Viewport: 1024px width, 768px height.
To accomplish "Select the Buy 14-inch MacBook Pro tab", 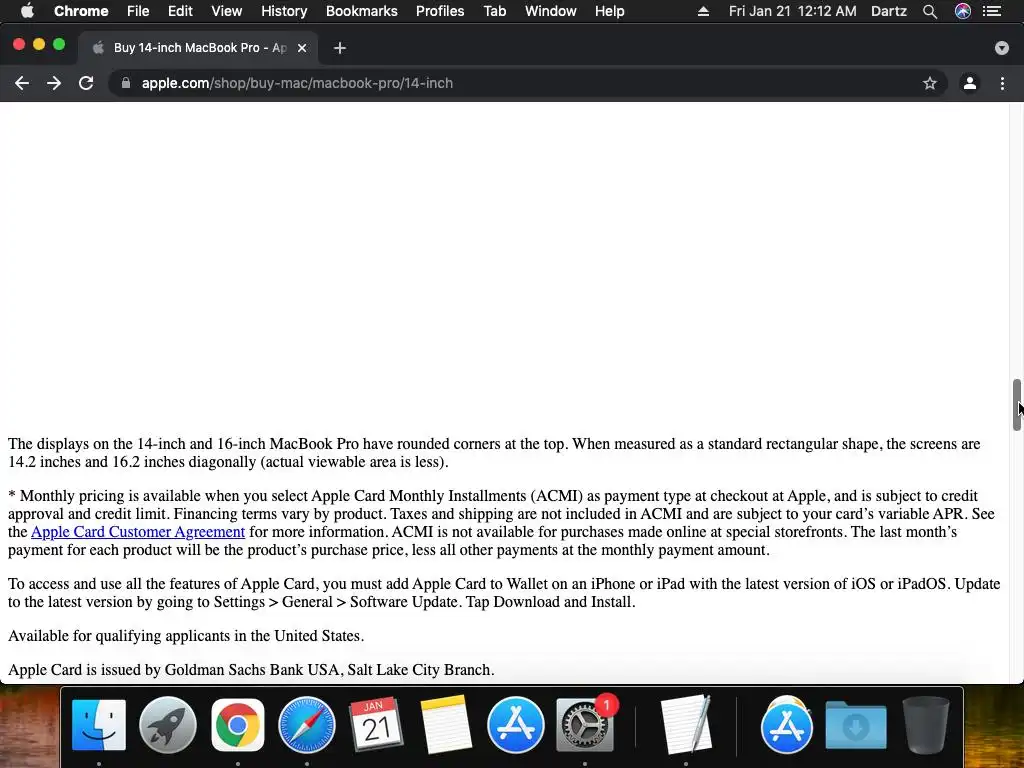I will coord(198,48).
